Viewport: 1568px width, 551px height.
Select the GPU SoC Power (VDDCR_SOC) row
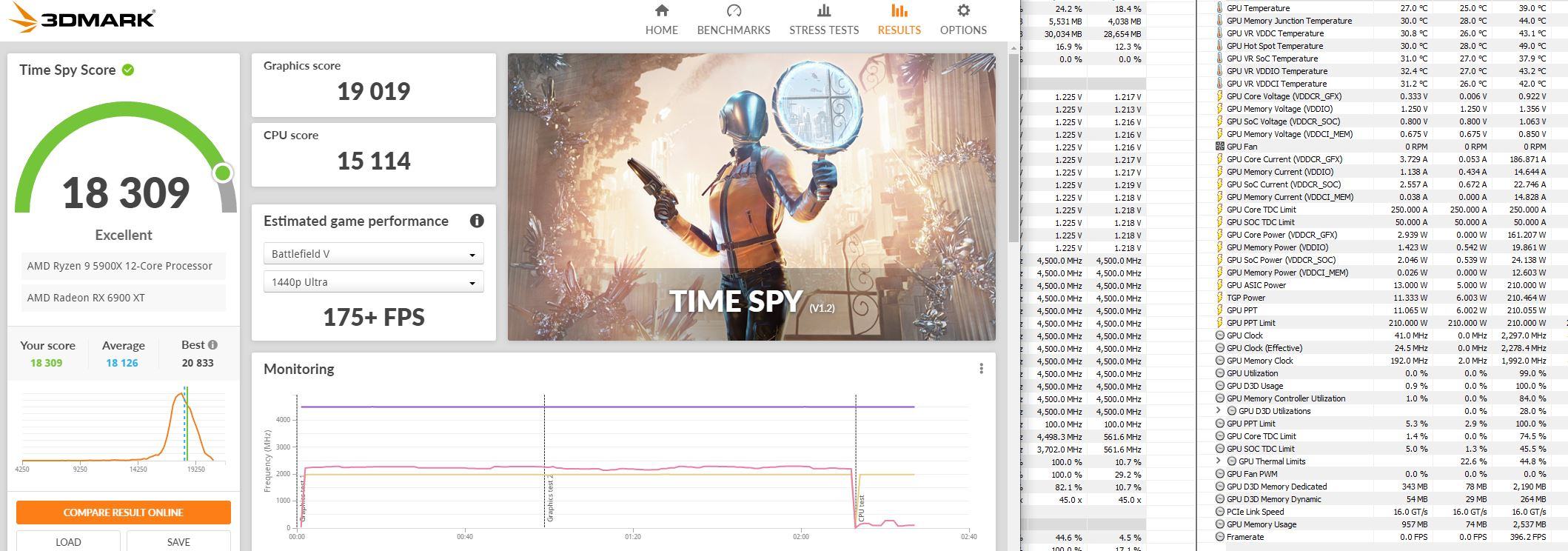coord(1381,260)
